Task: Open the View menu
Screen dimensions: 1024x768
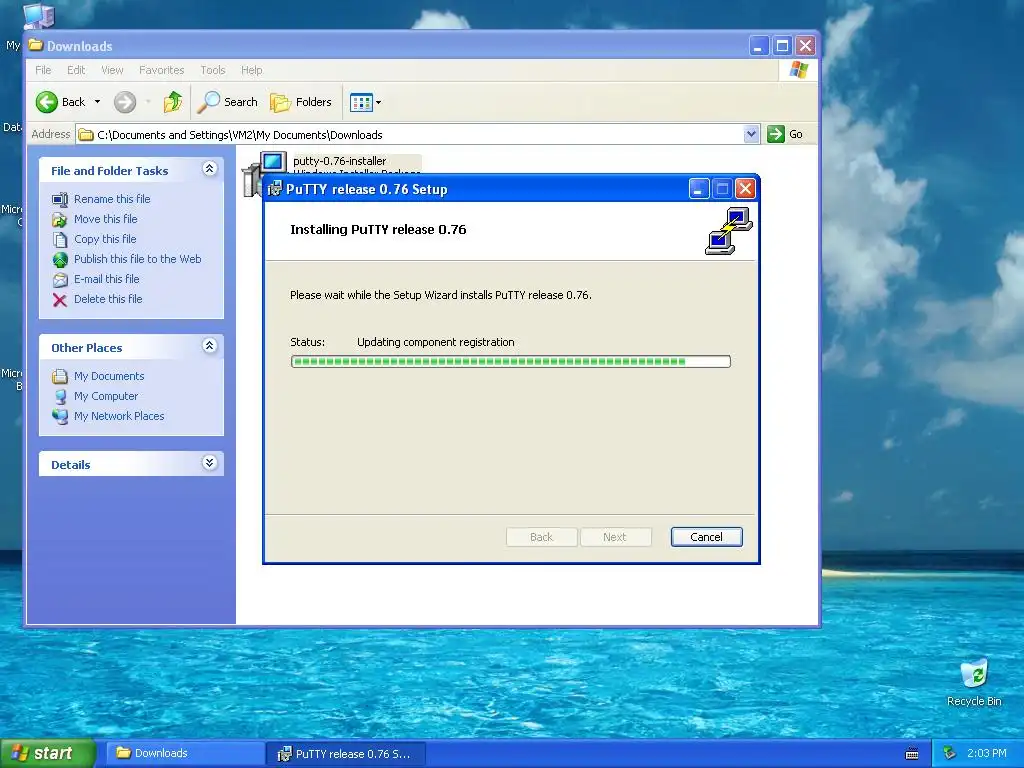Action: point(112,70)
